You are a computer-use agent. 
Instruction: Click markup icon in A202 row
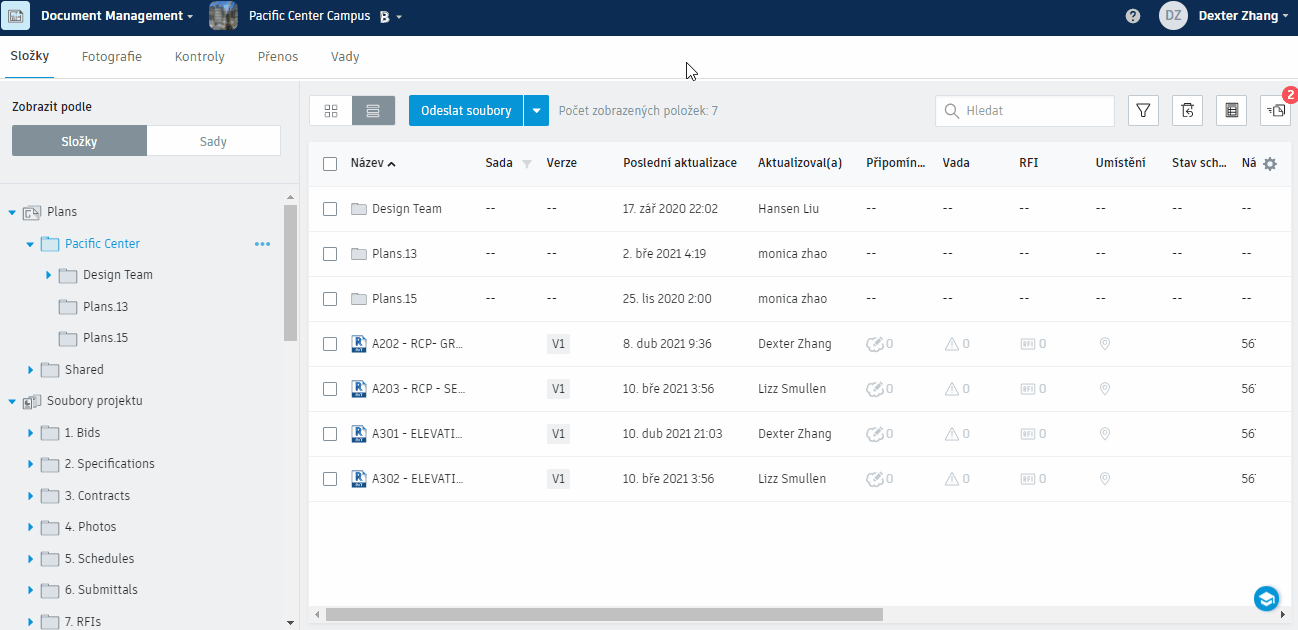click(874, 344)
